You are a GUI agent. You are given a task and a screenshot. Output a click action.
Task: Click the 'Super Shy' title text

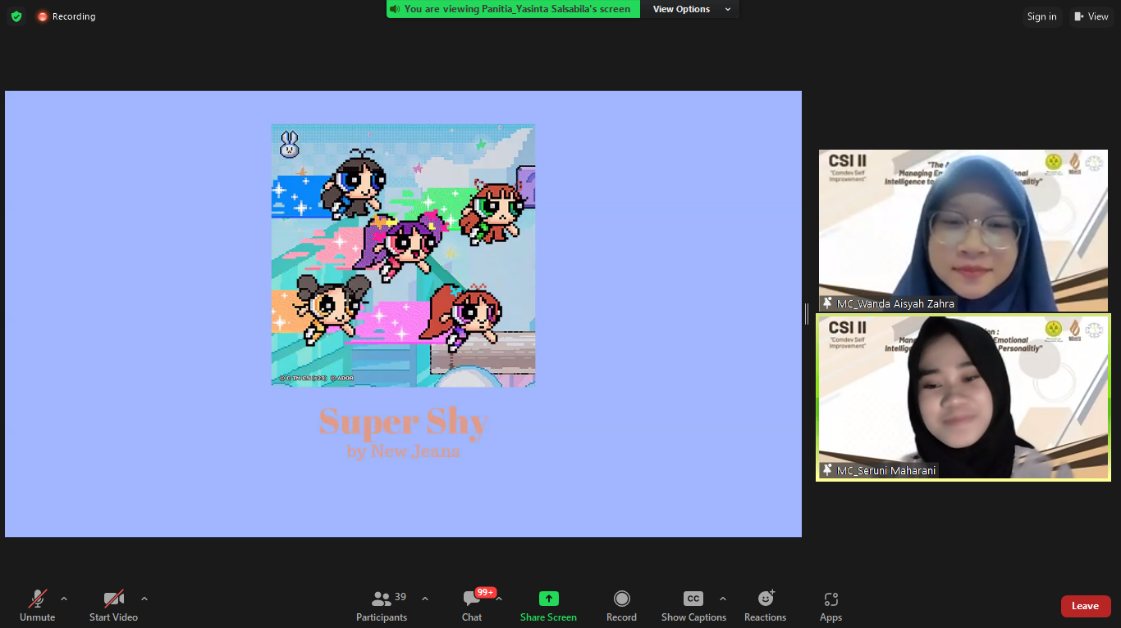[404, 421]
